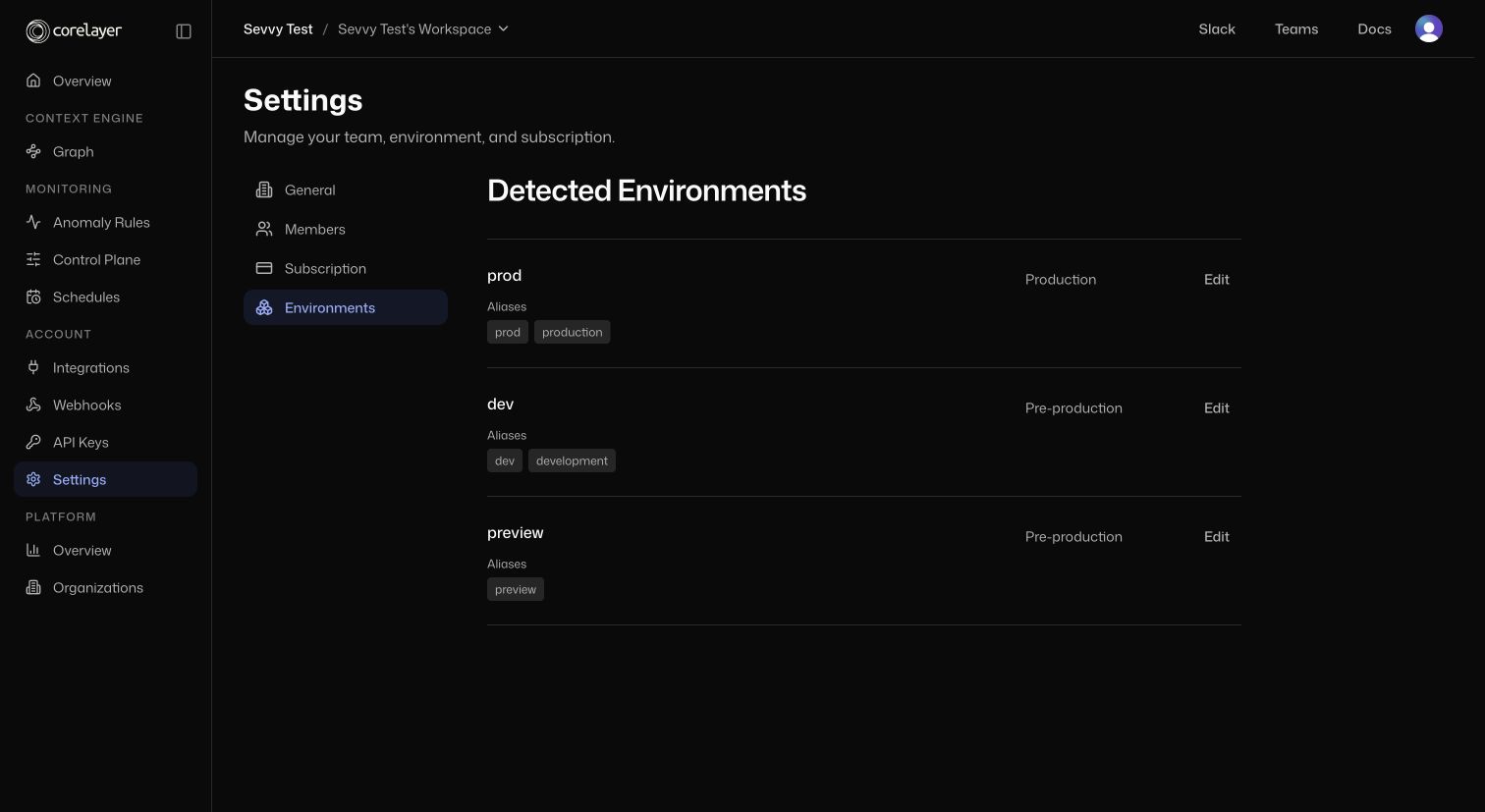Viewport: 1485px width, 812px height.
Task: Click the Platform Overview chart icon
Action: [33, 550]
